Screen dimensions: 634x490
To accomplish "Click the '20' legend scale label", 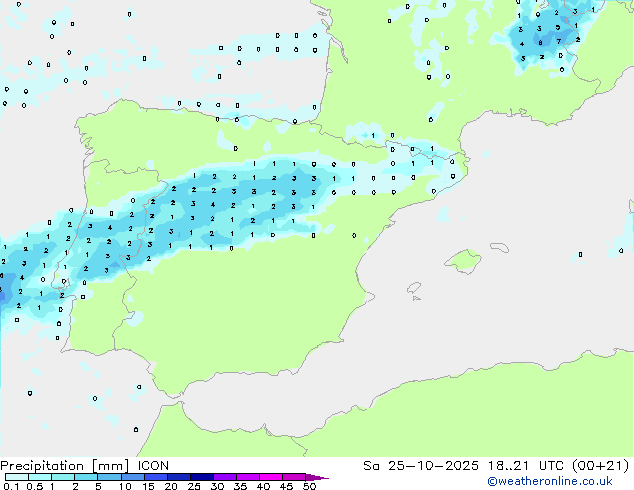I will pos(171,486).
